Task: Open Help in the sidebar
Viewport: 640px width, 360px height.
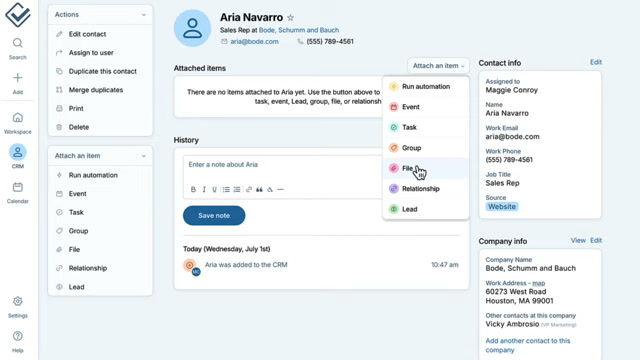Action: [18, 342]
